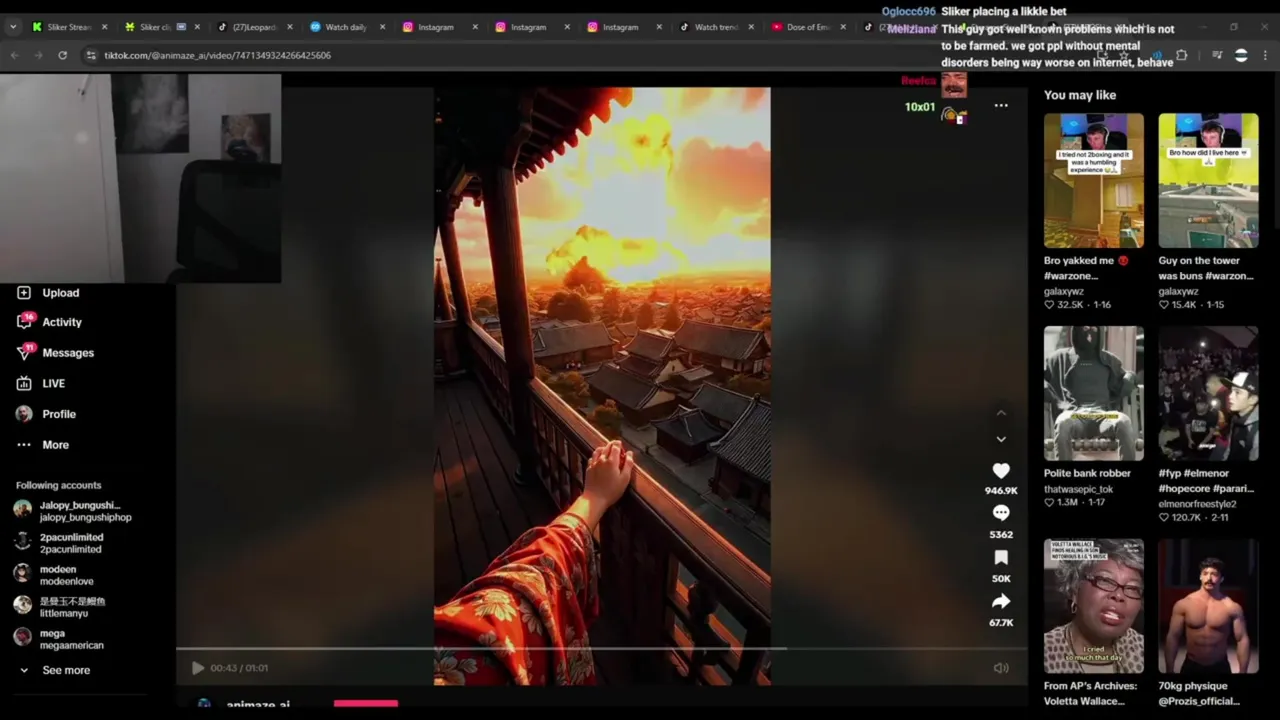The image size is (1280, 720).
Task: Click the site info icon beside URL
Action: pos(90,55)
